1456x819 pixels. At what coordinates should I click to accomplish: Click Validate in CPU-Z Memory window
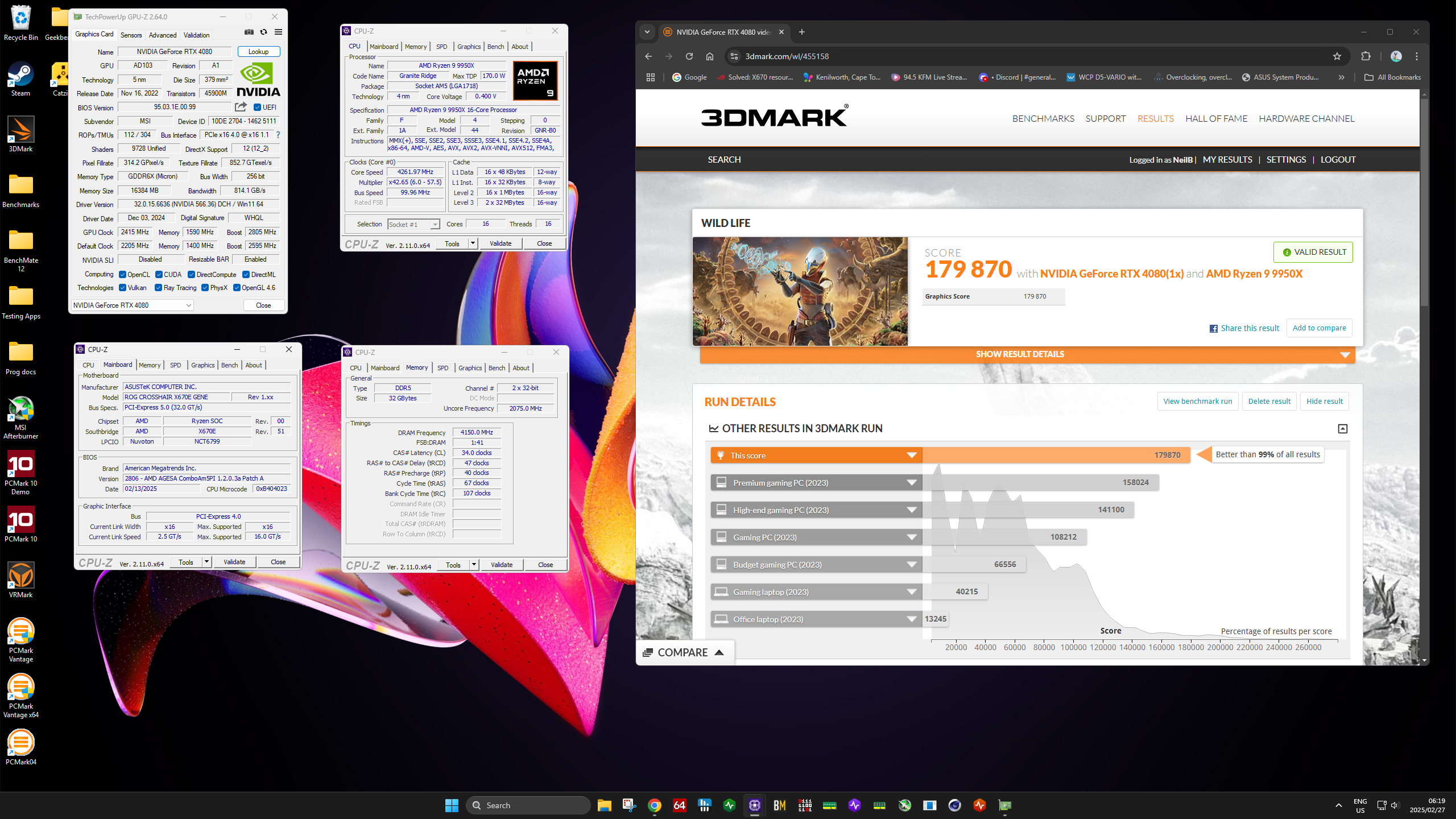click(x=502, y=565)
